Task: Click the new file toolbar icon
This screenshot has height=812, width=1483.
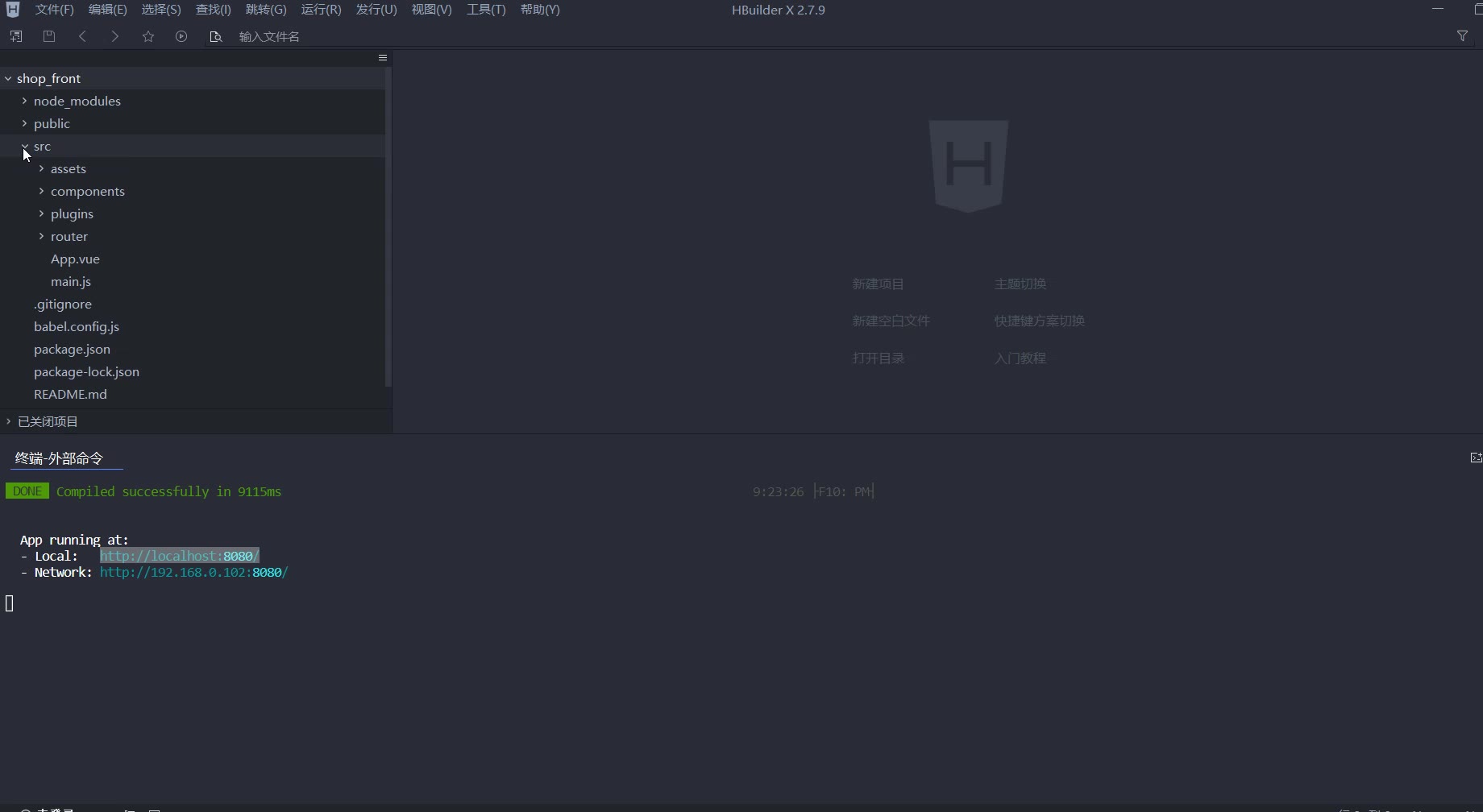Action: 16,36
